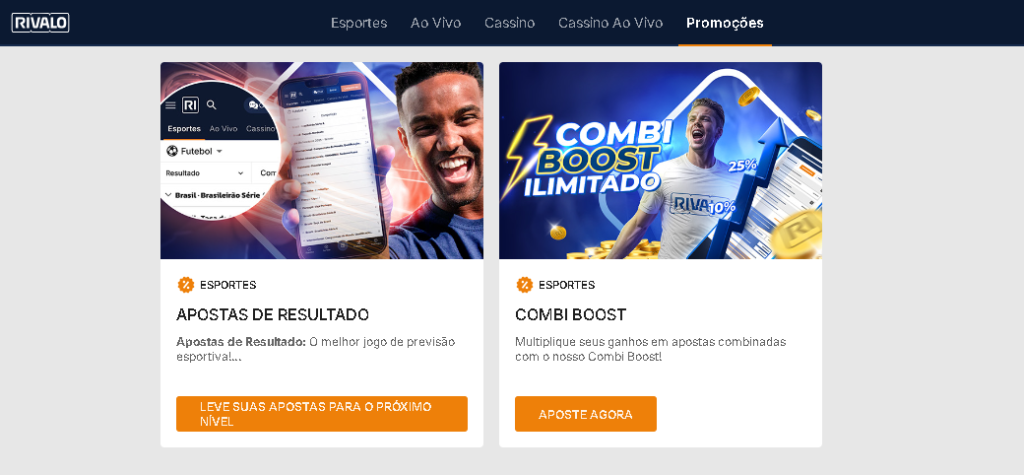
Task: Expand the Futebol dropdown arrow
Action: click(219, 152)
